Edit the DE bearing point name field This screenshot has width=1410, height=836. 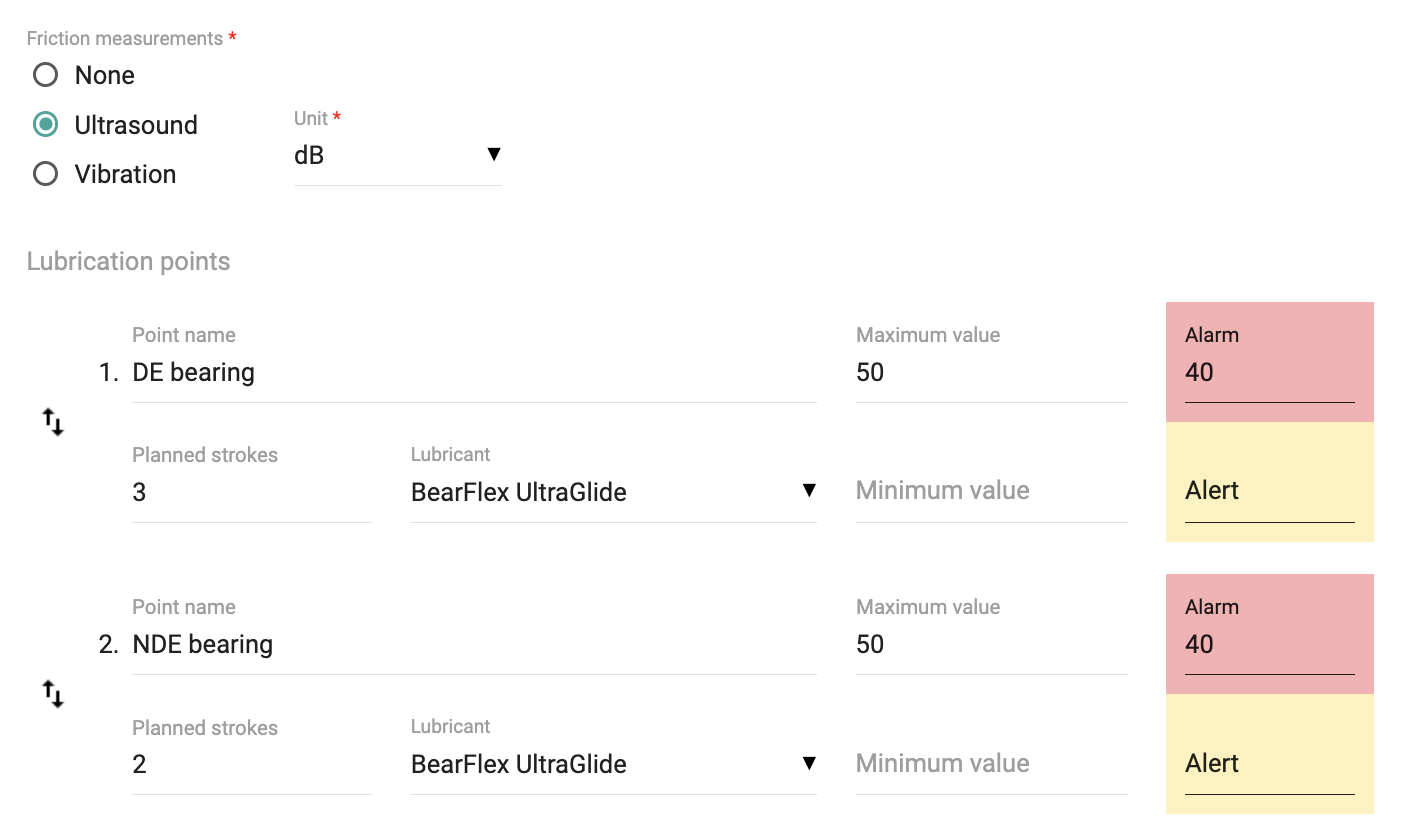coord(474,373)
